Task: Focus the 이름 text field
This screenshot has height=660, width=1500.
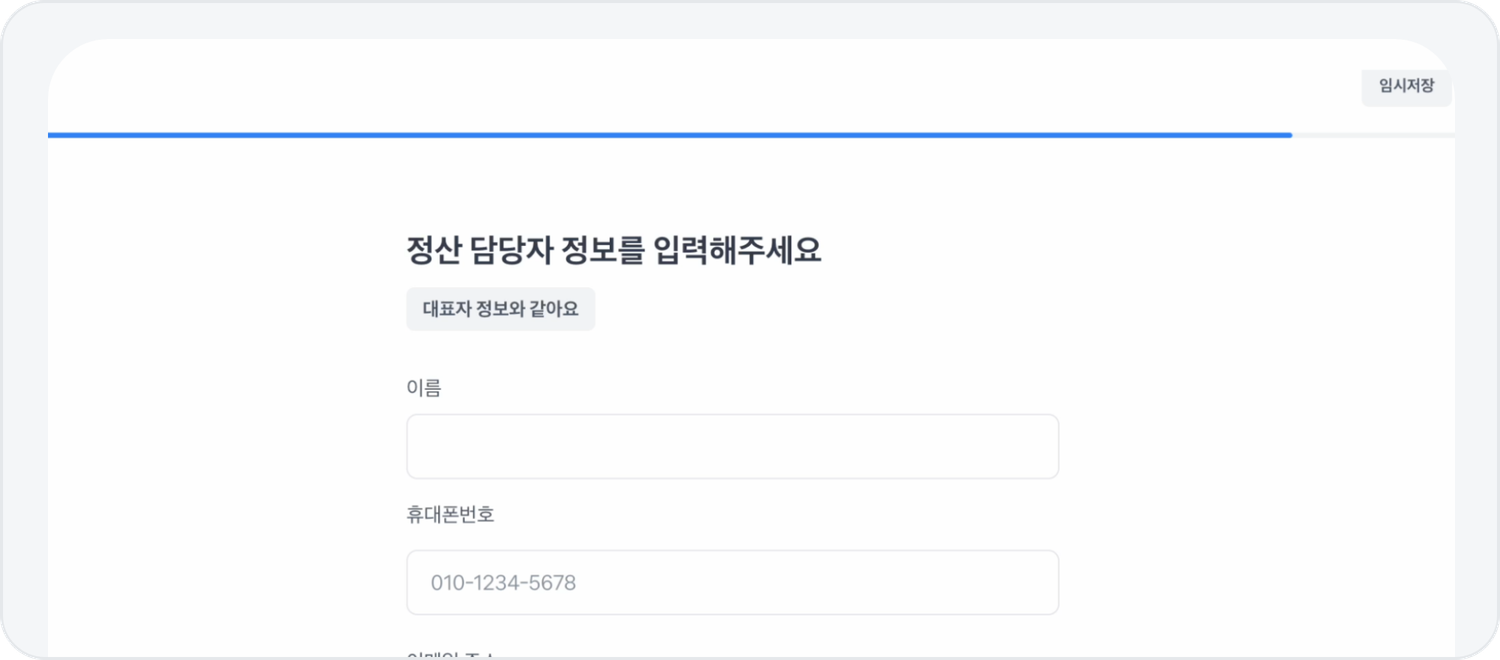Action: pos(732,447)
